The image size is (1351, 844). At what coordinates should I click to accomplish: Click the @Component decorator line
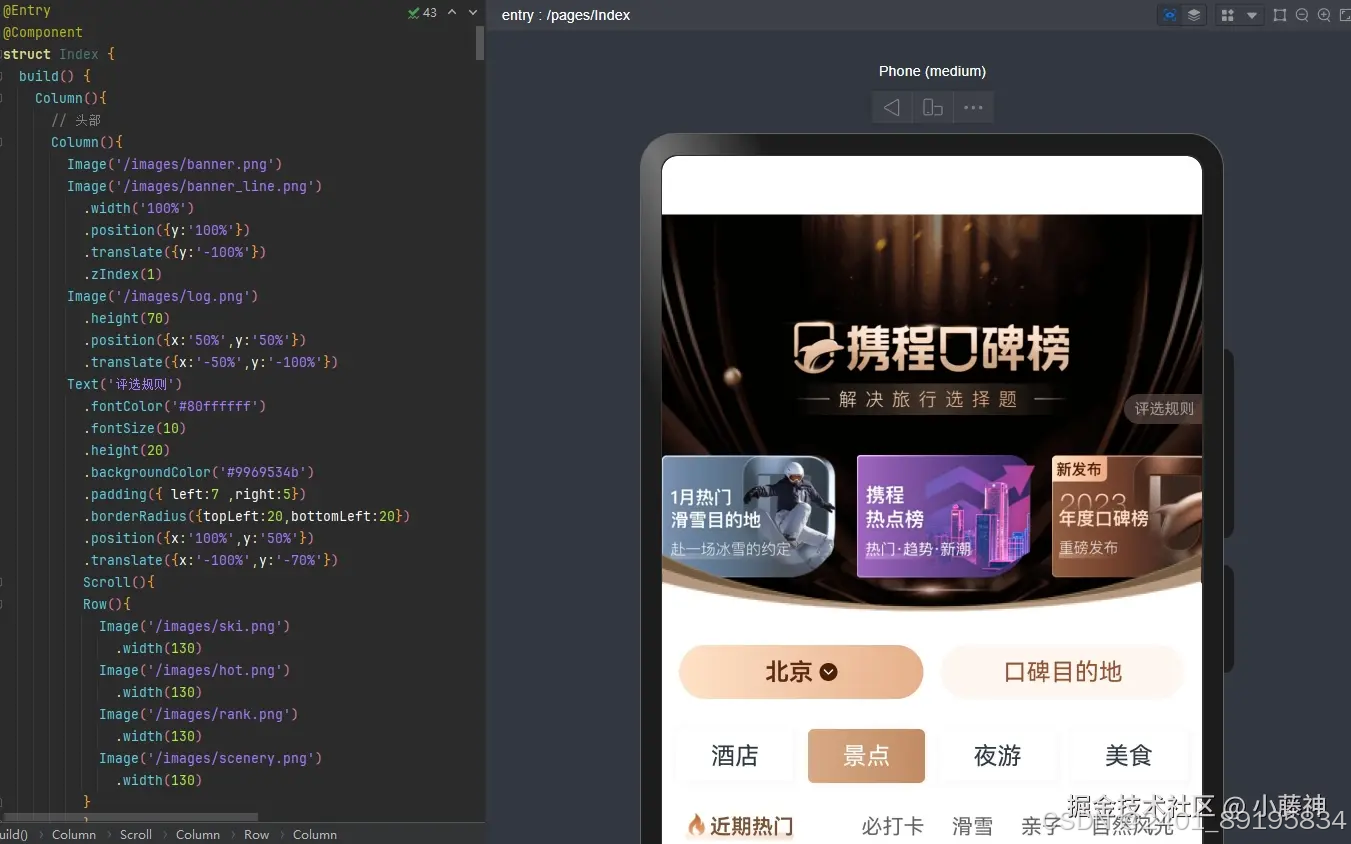[x=43, y=32]
